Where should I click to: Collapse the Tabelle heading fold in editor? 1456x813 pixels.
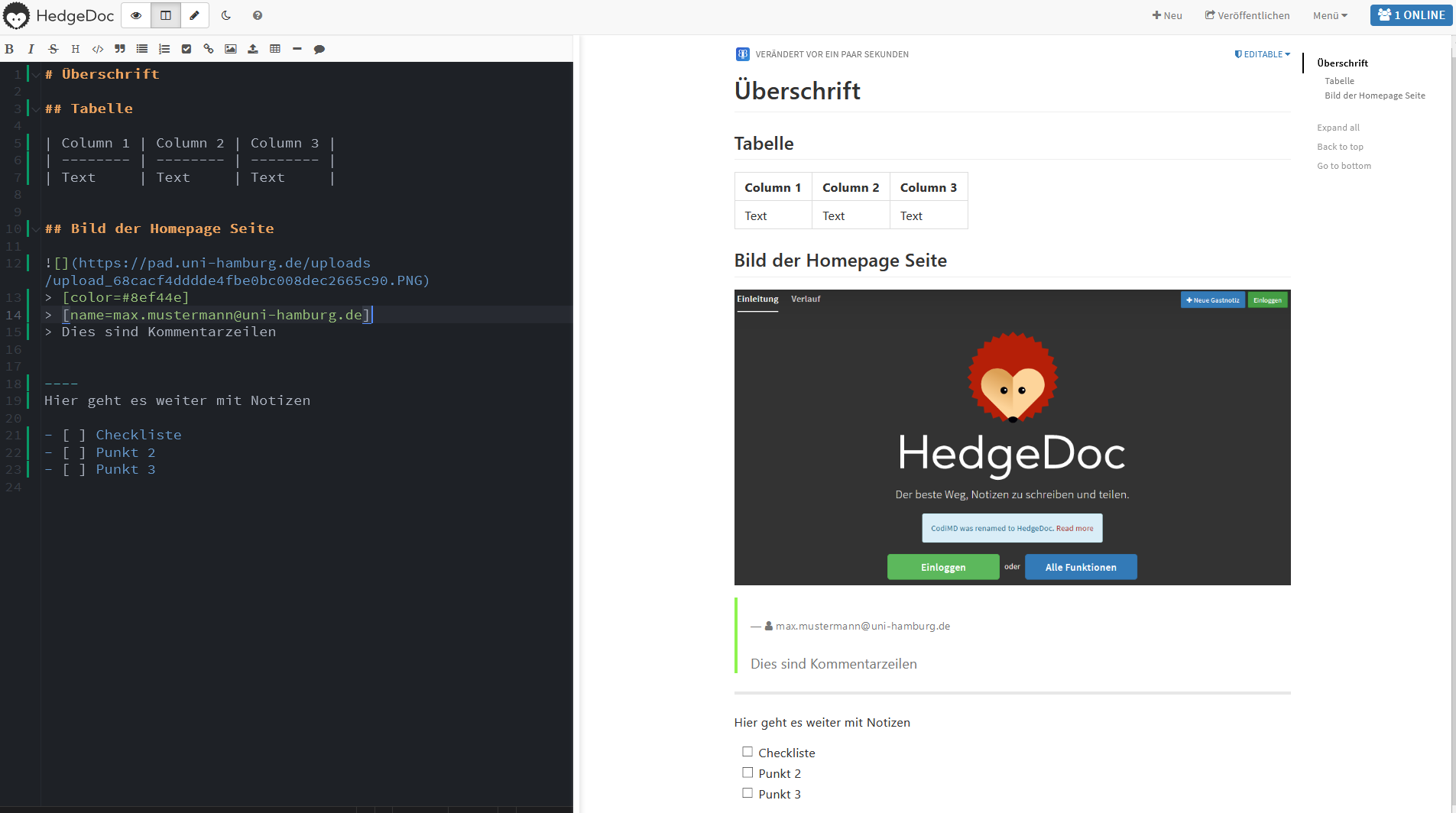[36, 109]
